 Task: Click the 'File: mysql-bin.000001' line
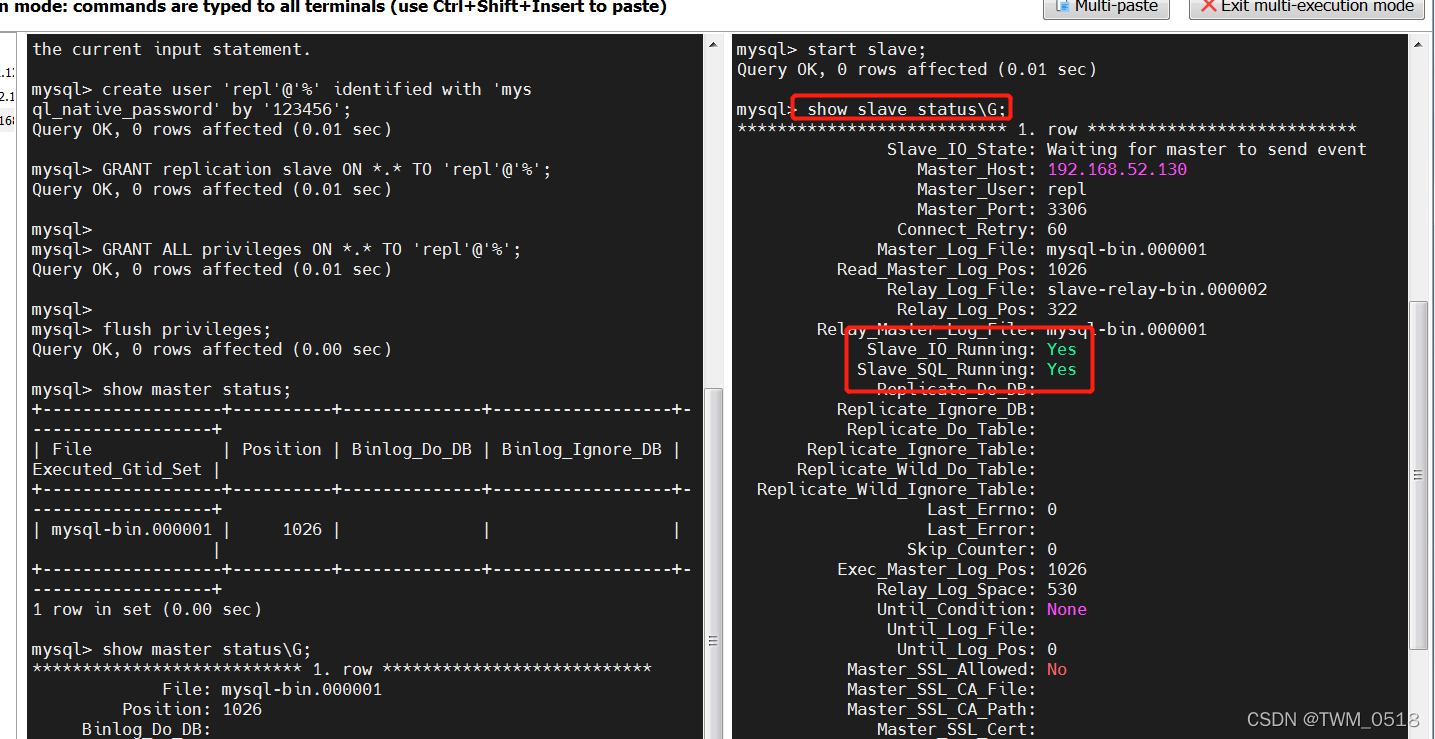pyautogui.click(x=272, y=689)
